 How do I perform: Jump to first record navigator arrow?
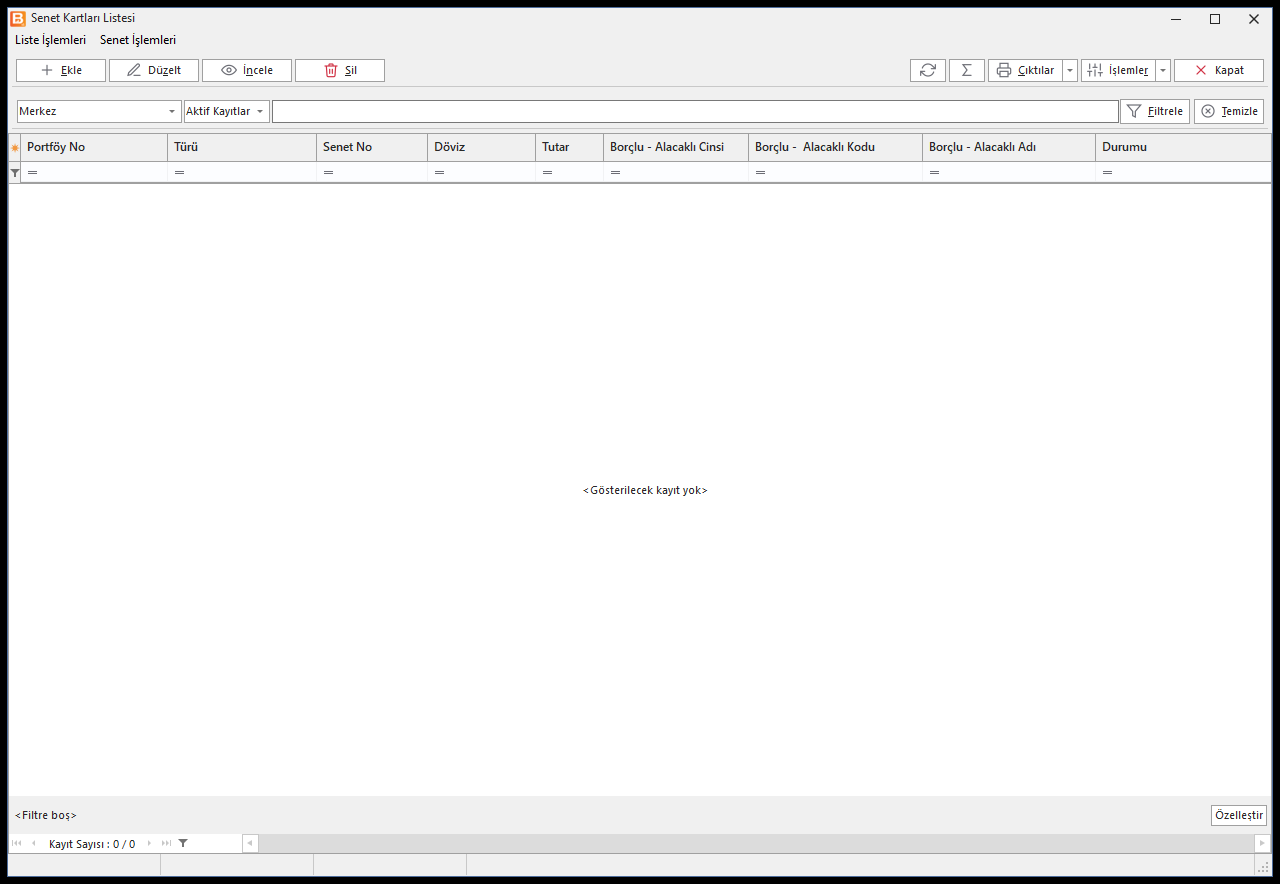pyautogui.click(x=17, y=844)
